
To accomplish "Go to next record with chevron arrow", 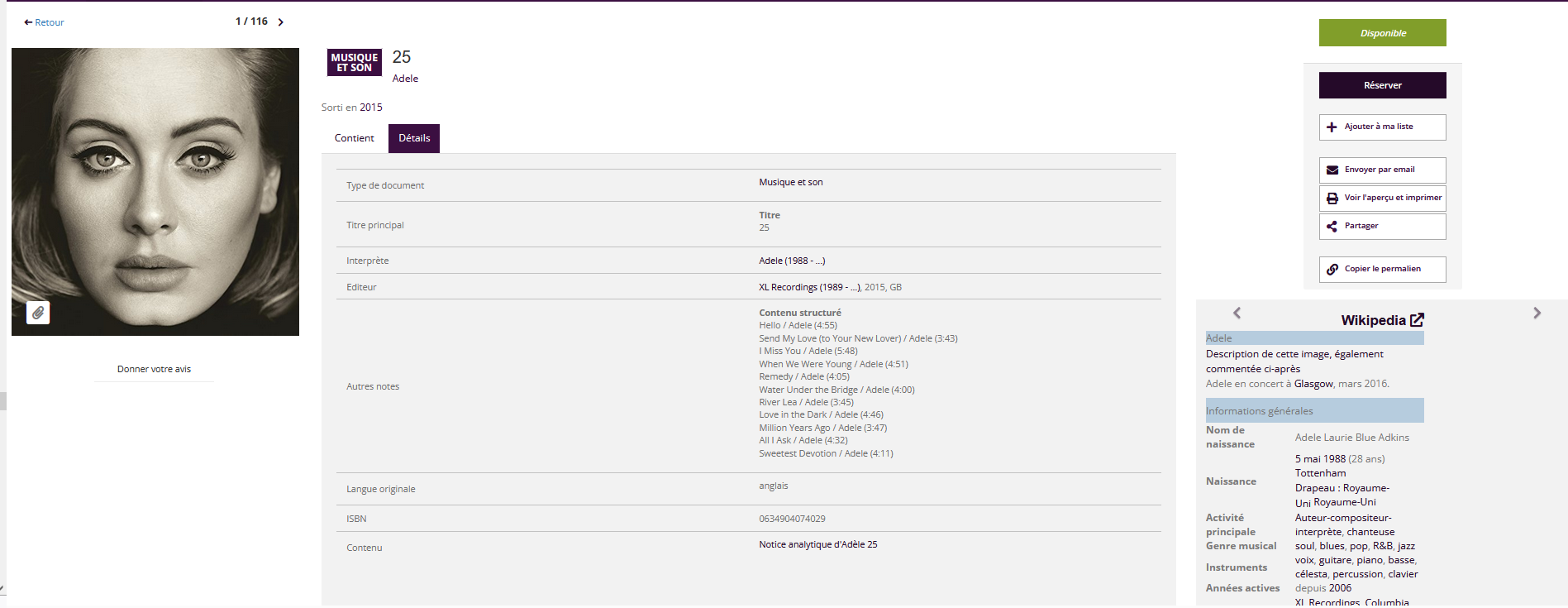I will (281, 22).
